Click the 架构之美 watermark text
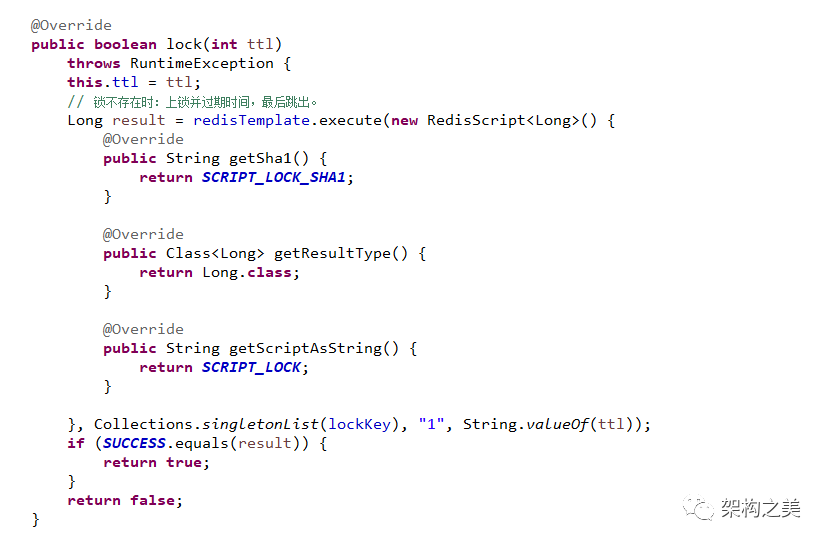Screen dimensions: 827x544 tap(761, 508)
